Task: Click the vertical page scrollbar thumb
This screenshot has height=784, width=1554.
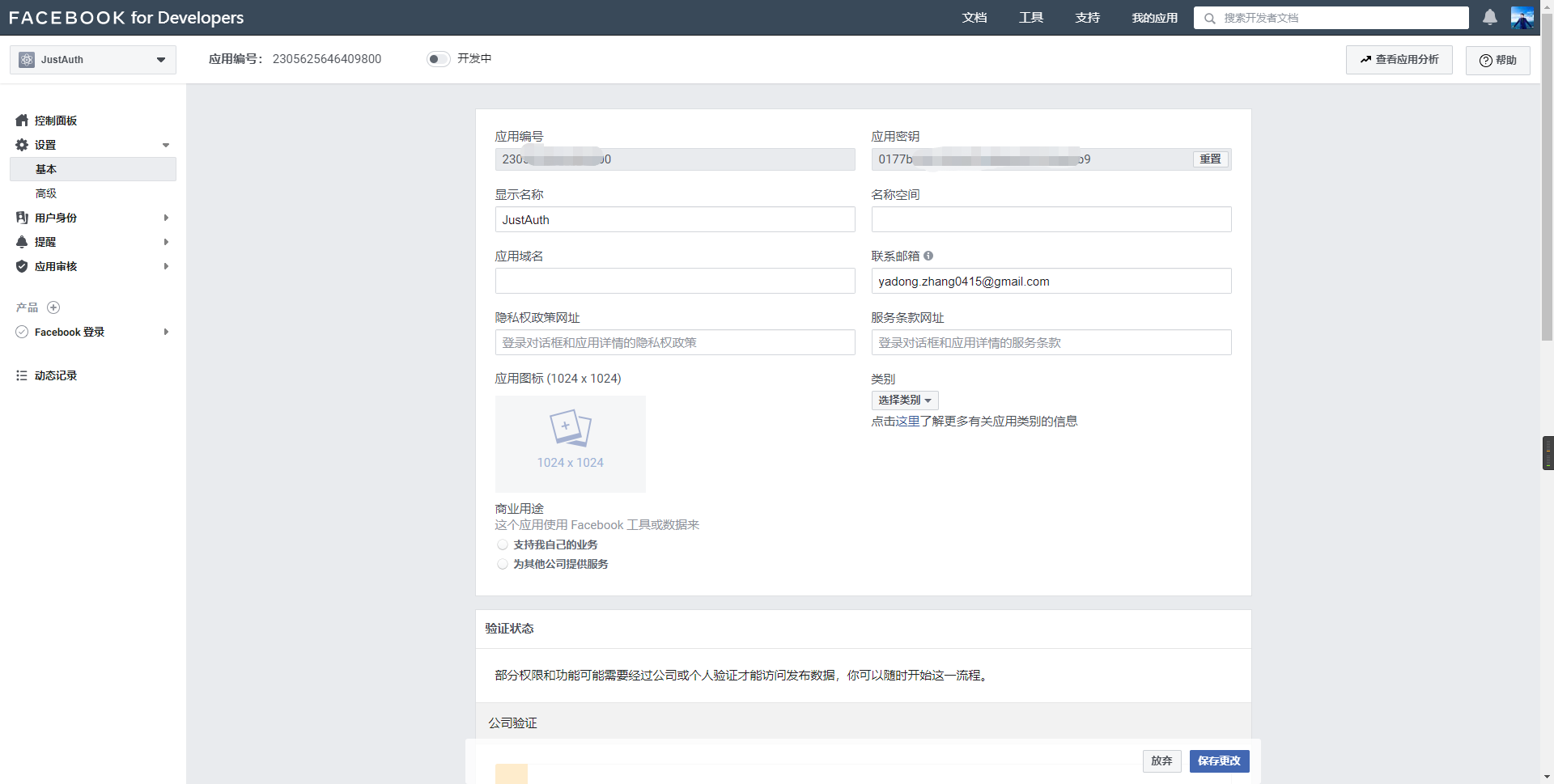Action: (1547, 178)
